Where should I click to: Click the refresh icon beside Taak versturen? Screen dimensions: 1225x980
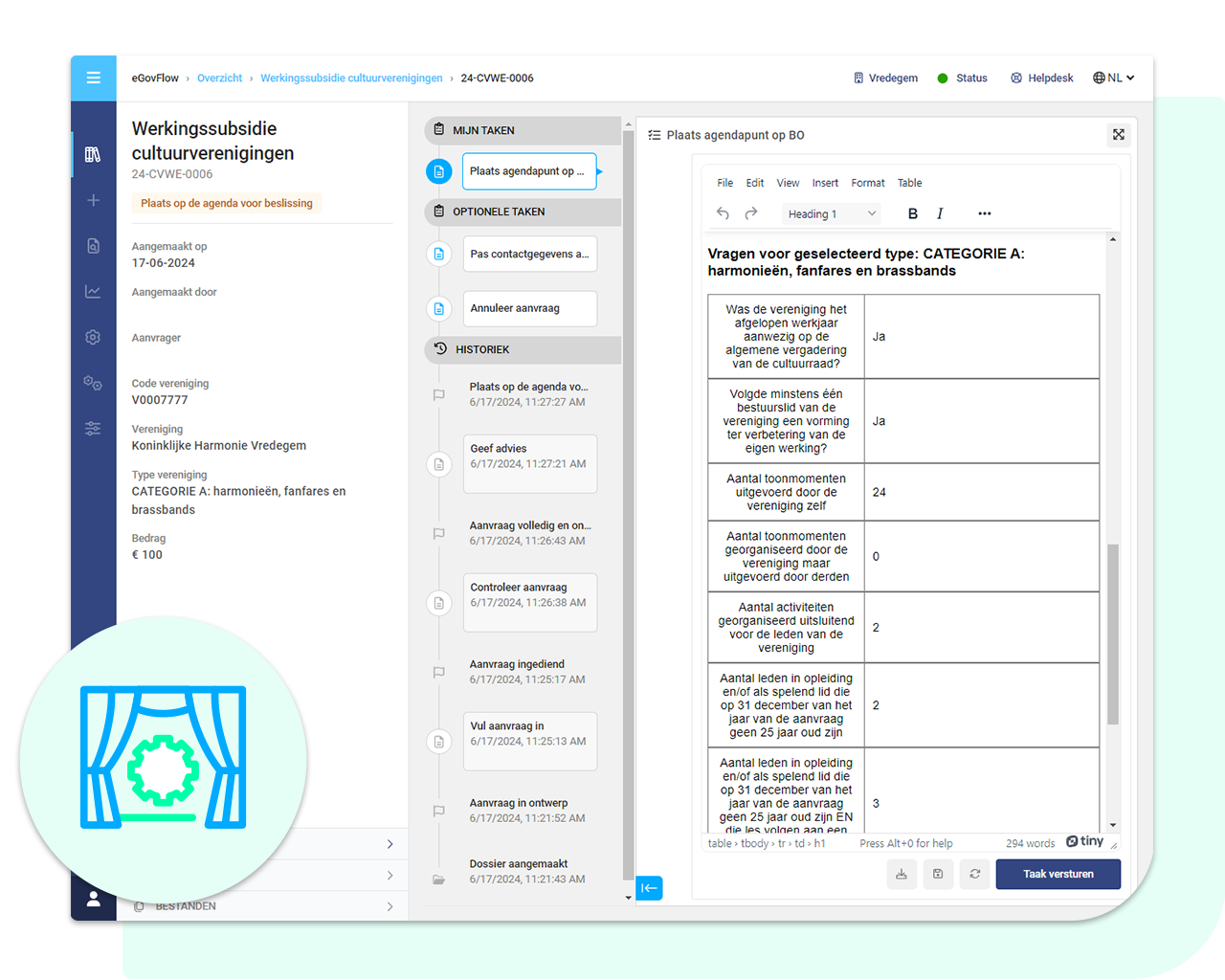(x=974, y=874)
